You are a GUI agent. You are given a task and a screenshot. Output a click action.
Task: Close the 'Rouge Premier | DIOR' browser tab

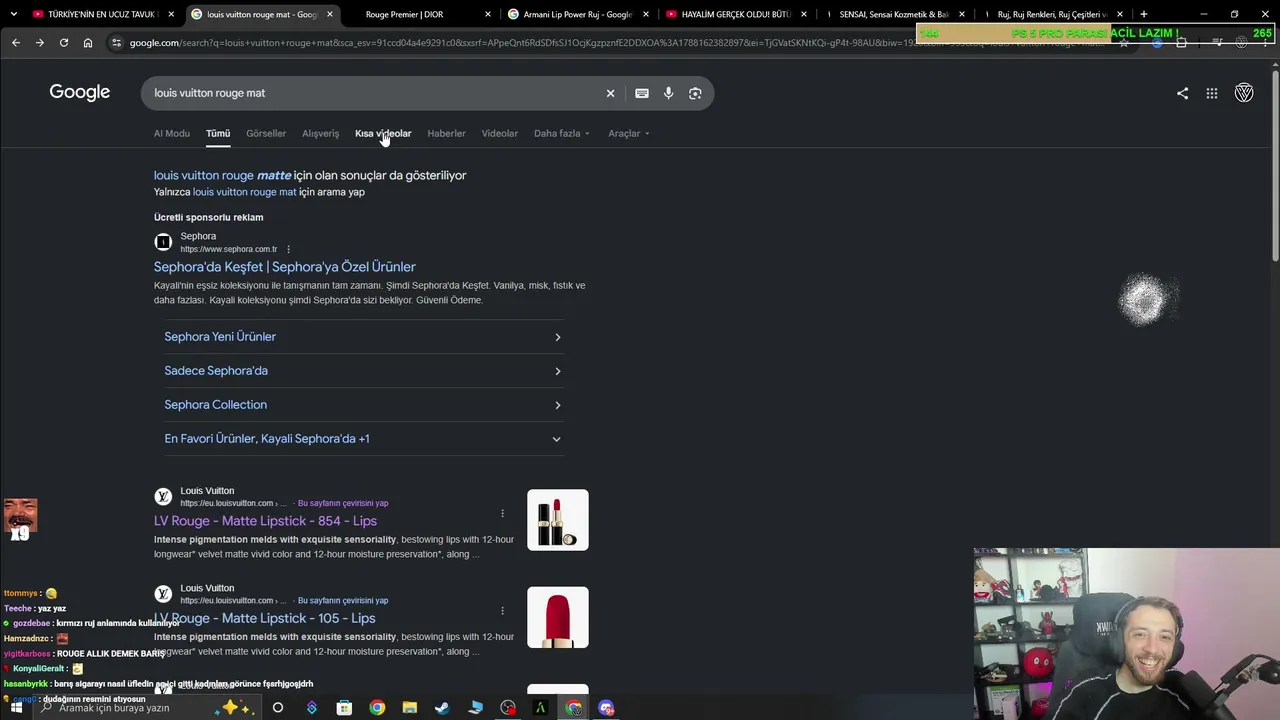pyautogui.click(x=488, y=14)
